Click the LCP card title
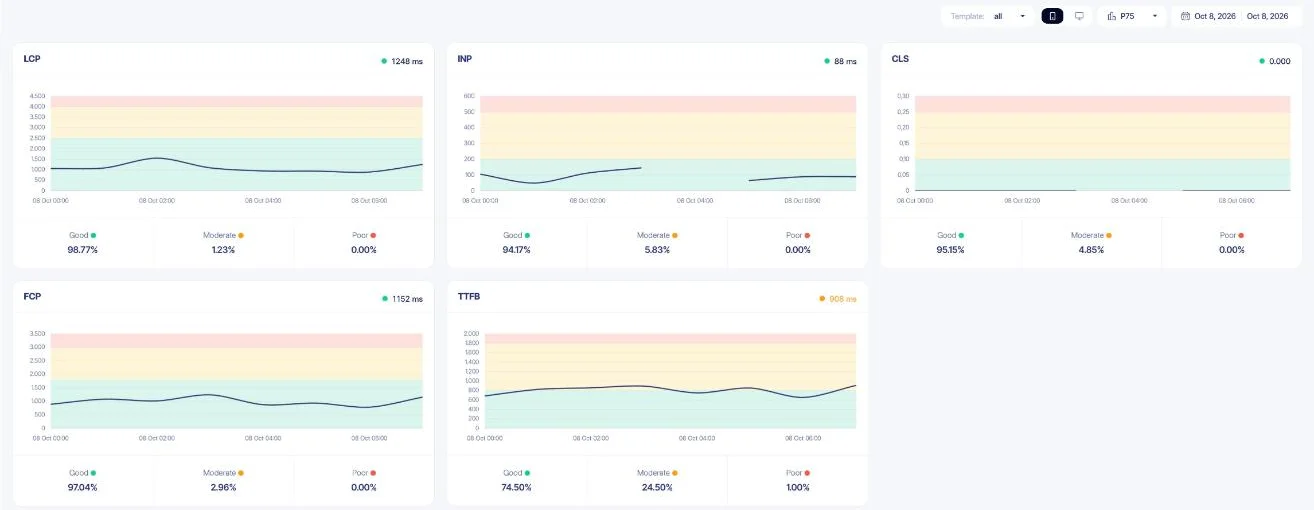 pyautogui.click(x=32, y=59)
